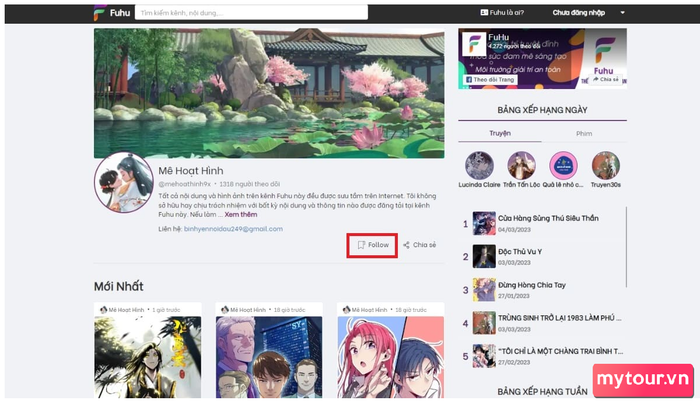Screen dimensions: 700x405
Task: Open 'TÔI CHỈ LÀ MỘT CHÀNG TRAI BÌNH T...' entry
Action: tap(560, 351)
